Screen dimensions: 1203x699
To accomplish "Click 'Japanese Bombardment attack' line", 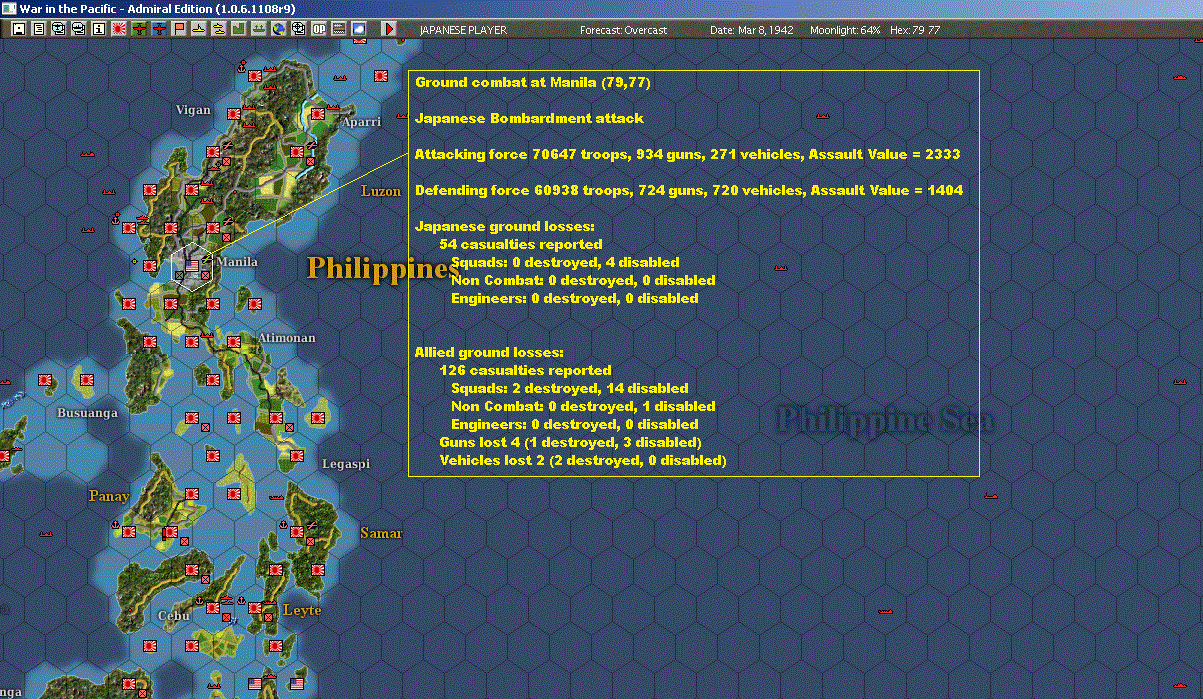I will [x=529, y=118].
